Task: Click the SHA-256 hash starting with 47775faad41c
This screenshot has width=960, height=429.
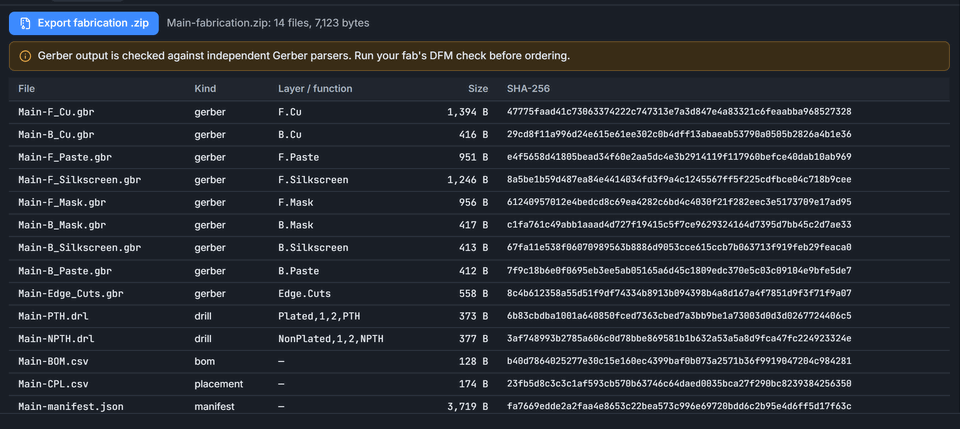Action: [x=679, y=112]
